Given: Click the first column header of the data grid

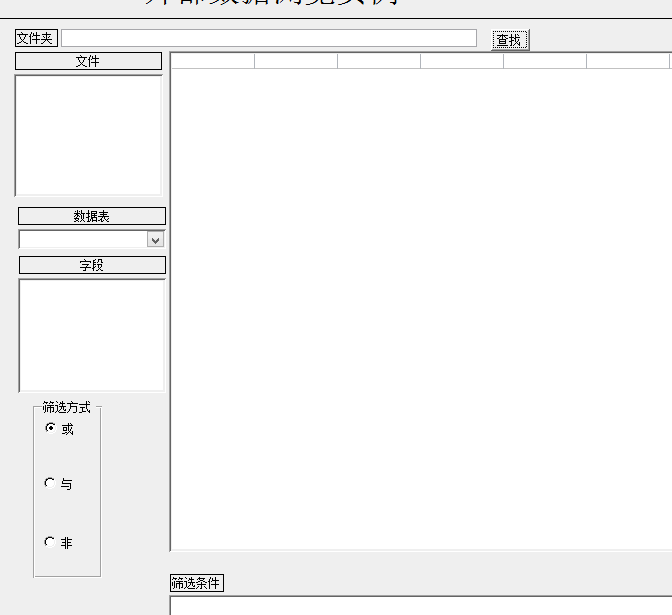Looking at the screenshot, I should [213, 61].
